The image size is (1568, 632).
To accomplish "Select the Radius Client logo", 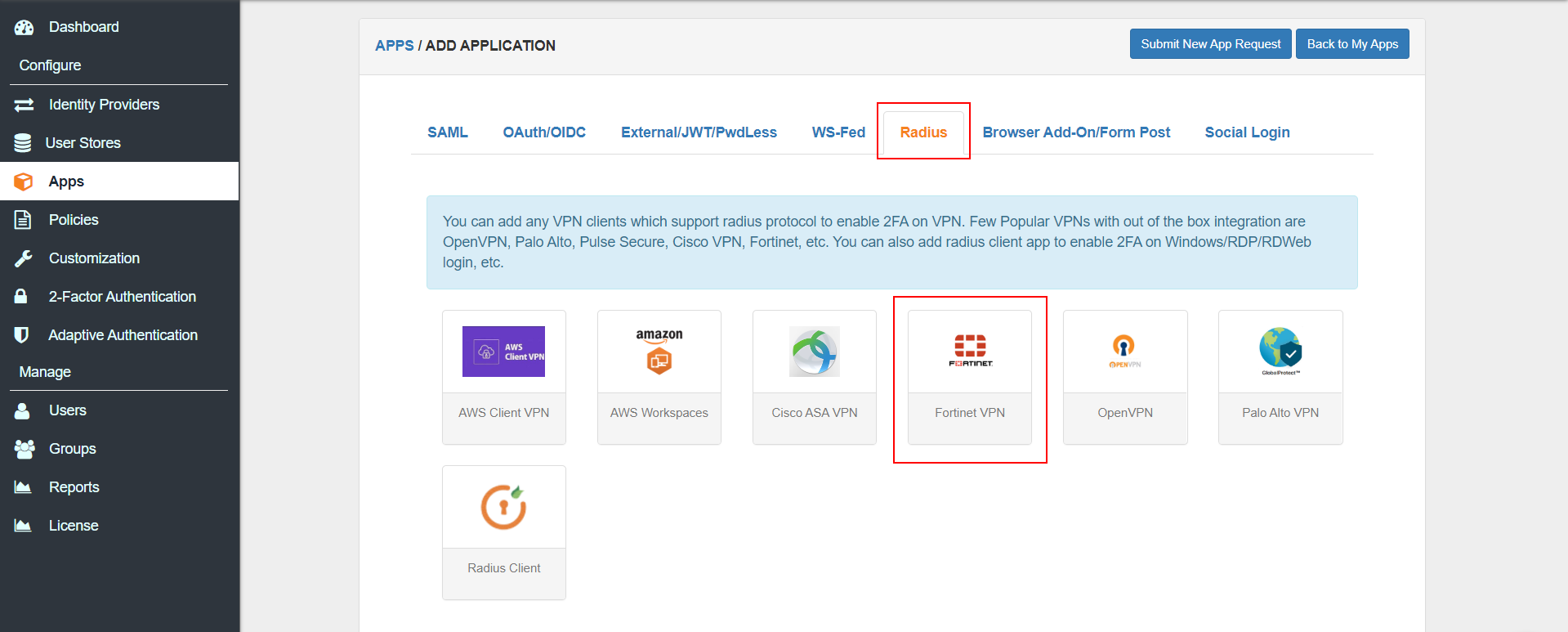I will 503,507.
